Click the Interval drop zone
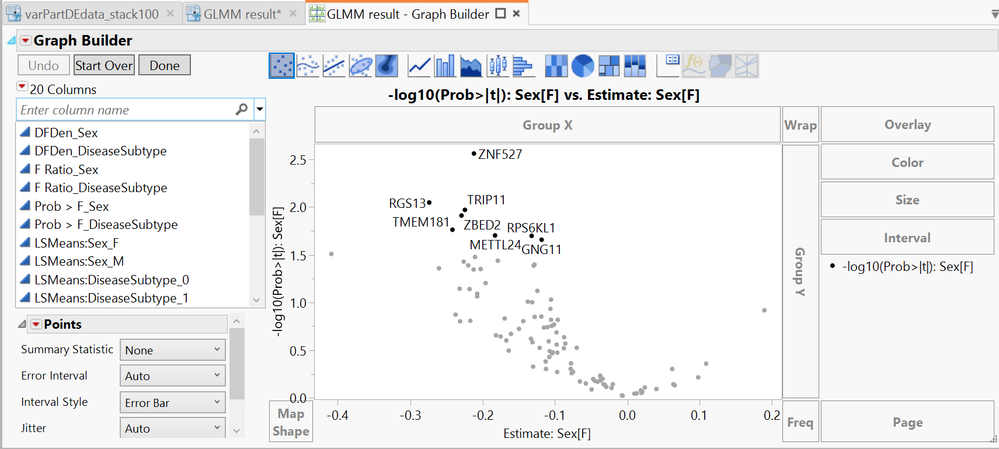 (907, 238)
